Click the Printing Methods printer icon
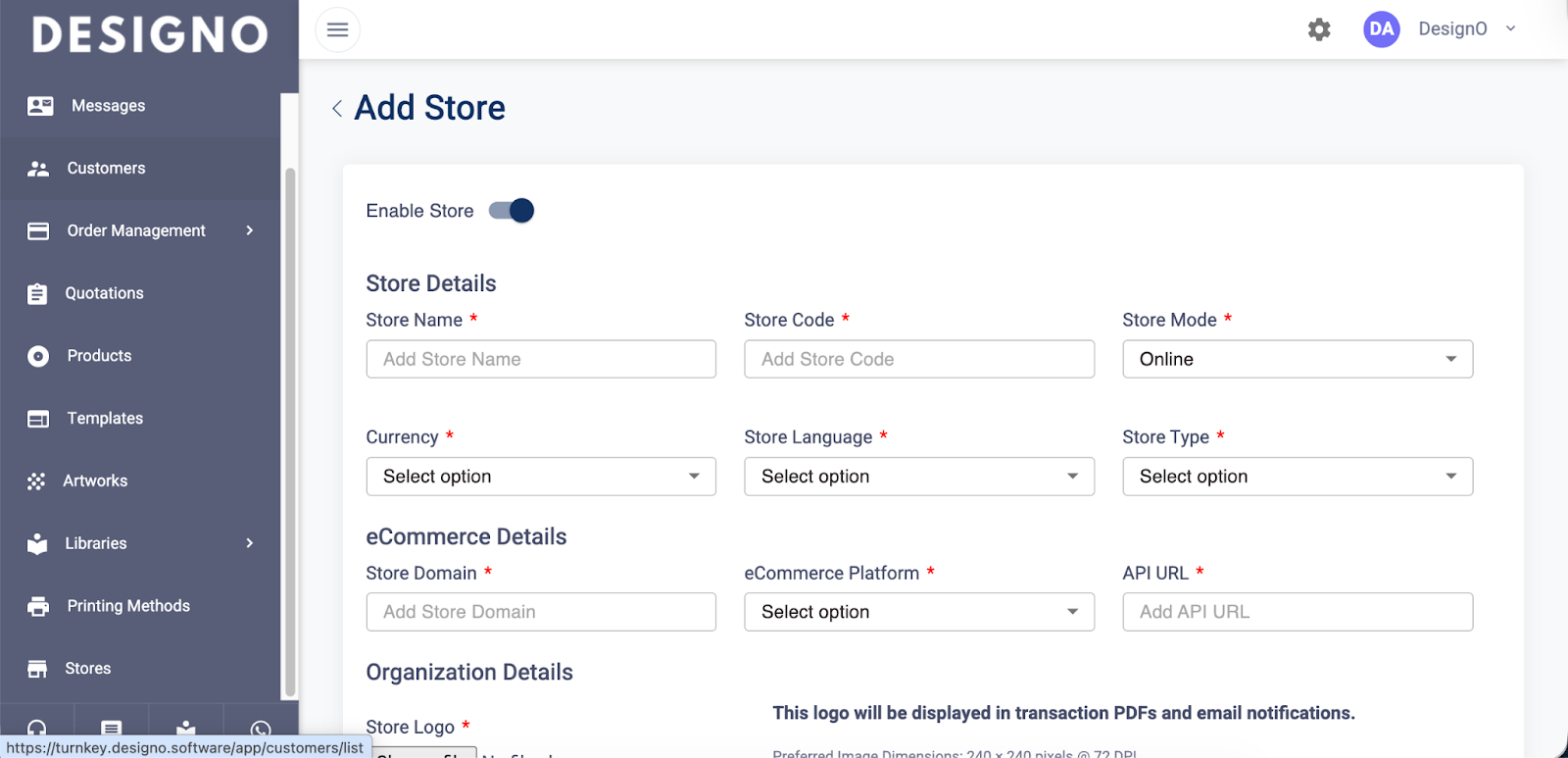The height and width of the screenshot is (758, 1568). (38, 606)
